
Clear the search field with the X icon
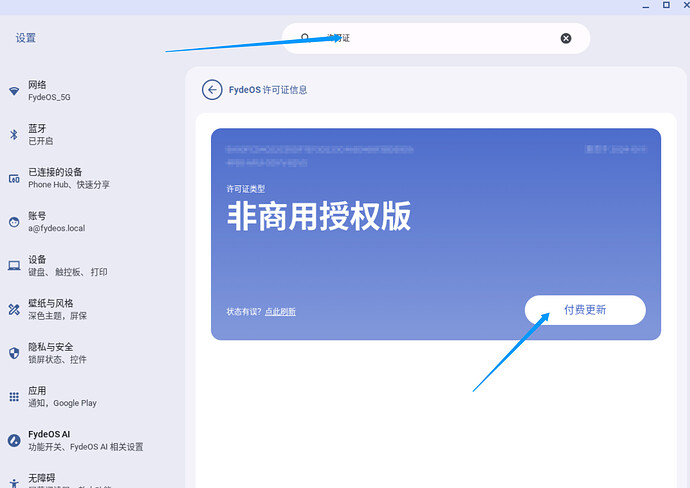tap(566, 38)
